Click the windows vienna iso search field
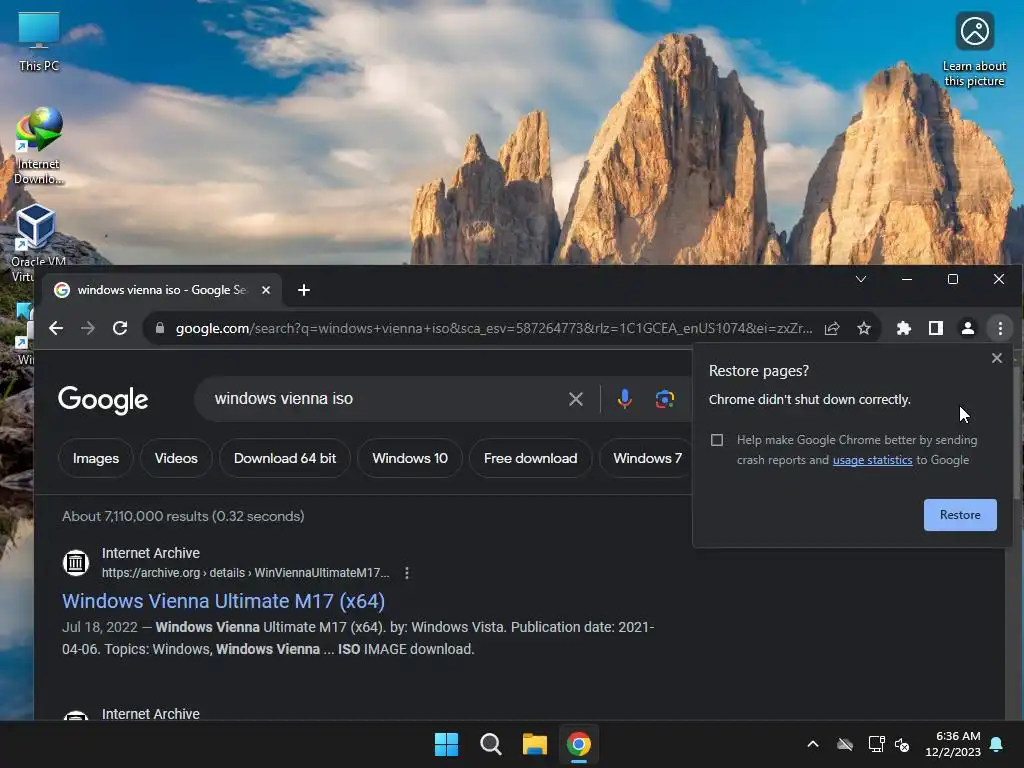 (x=385, y=399)
